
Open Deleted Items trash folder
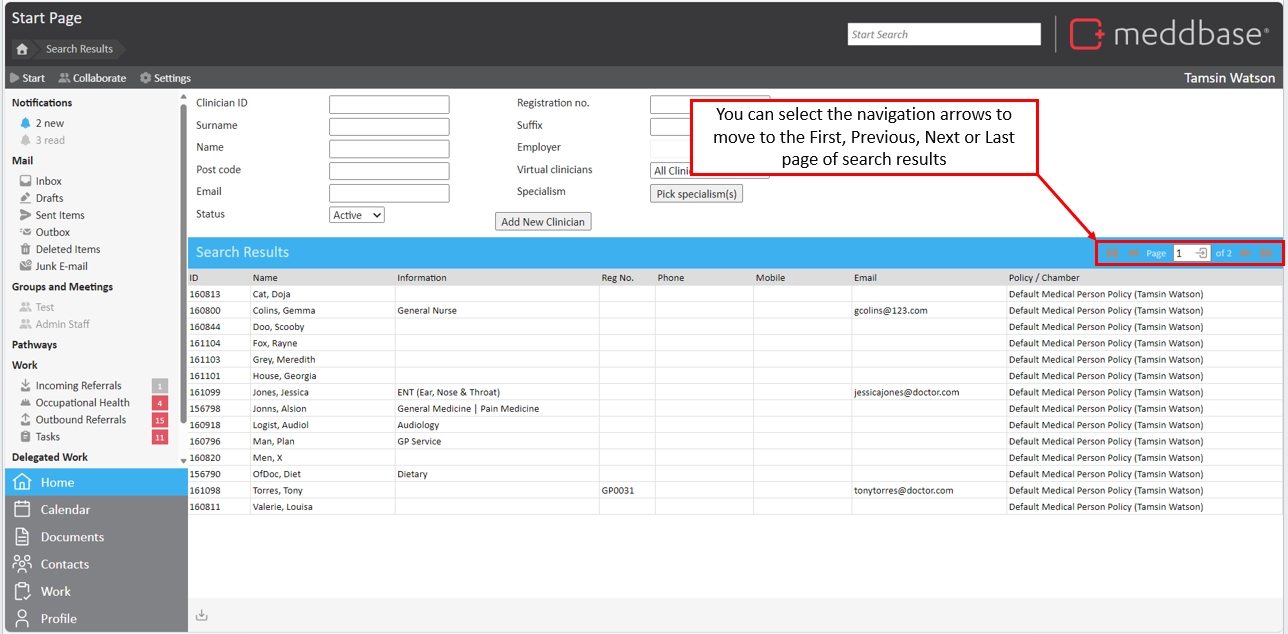coord(67,249)
